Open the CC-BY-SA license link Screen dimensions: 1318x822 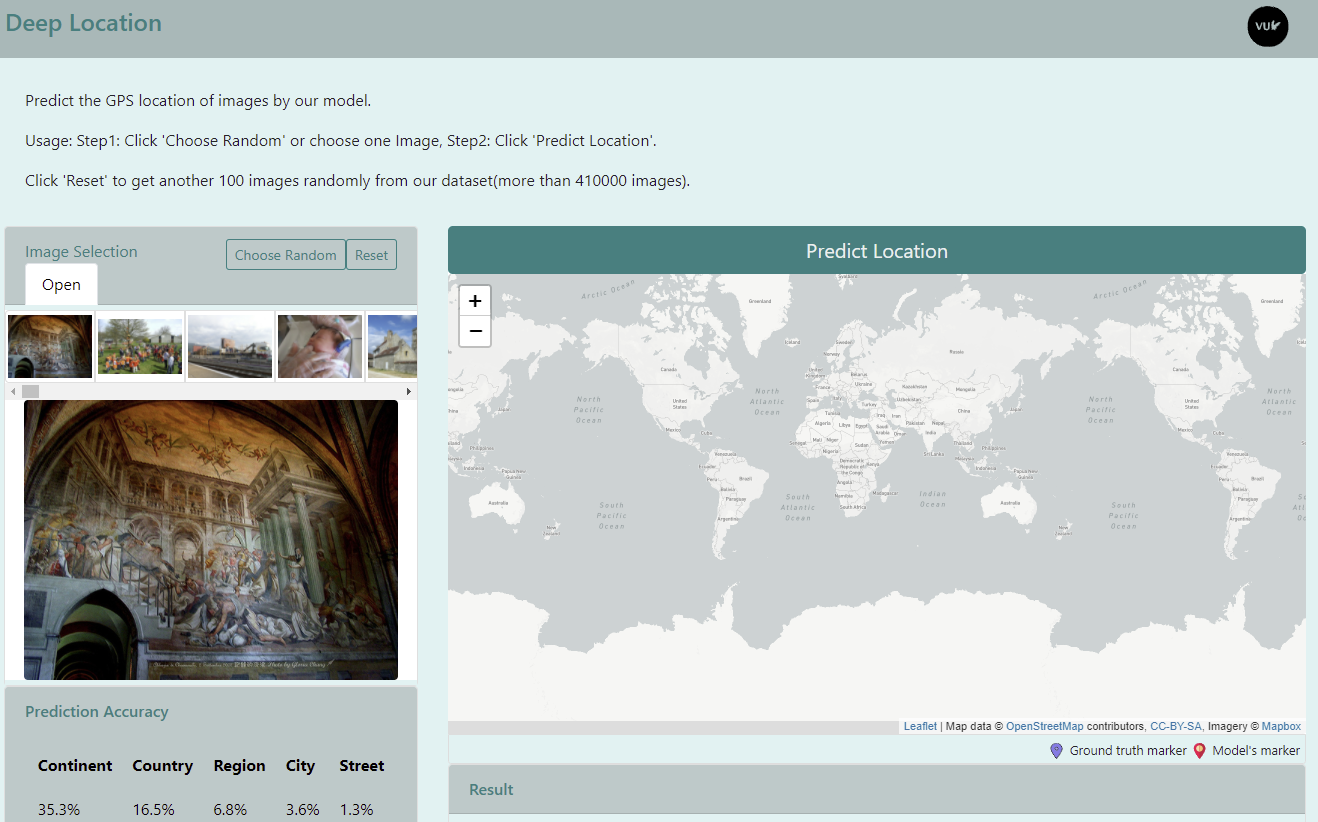tap(1176, 726)
